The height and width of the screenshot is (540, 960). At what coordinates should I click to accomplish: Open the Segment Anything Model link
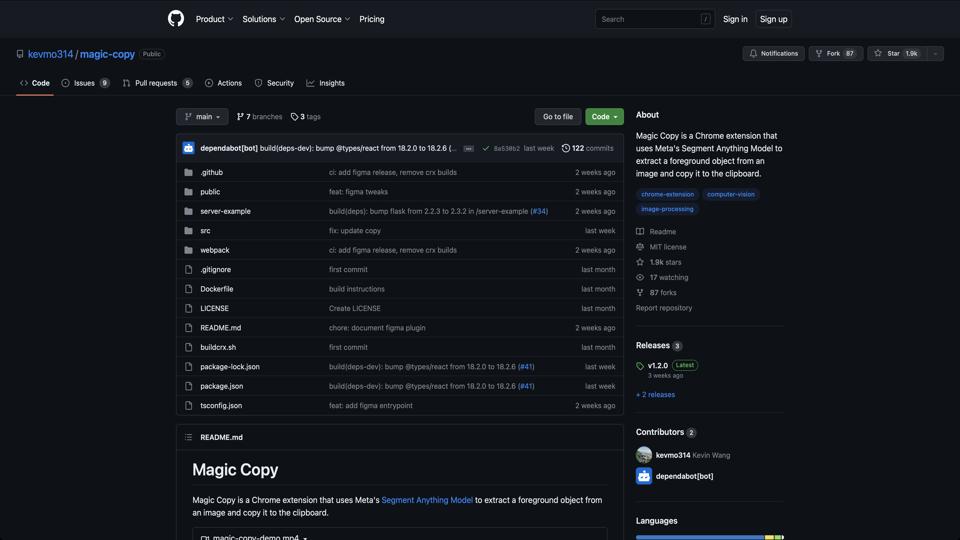[427, 500]
